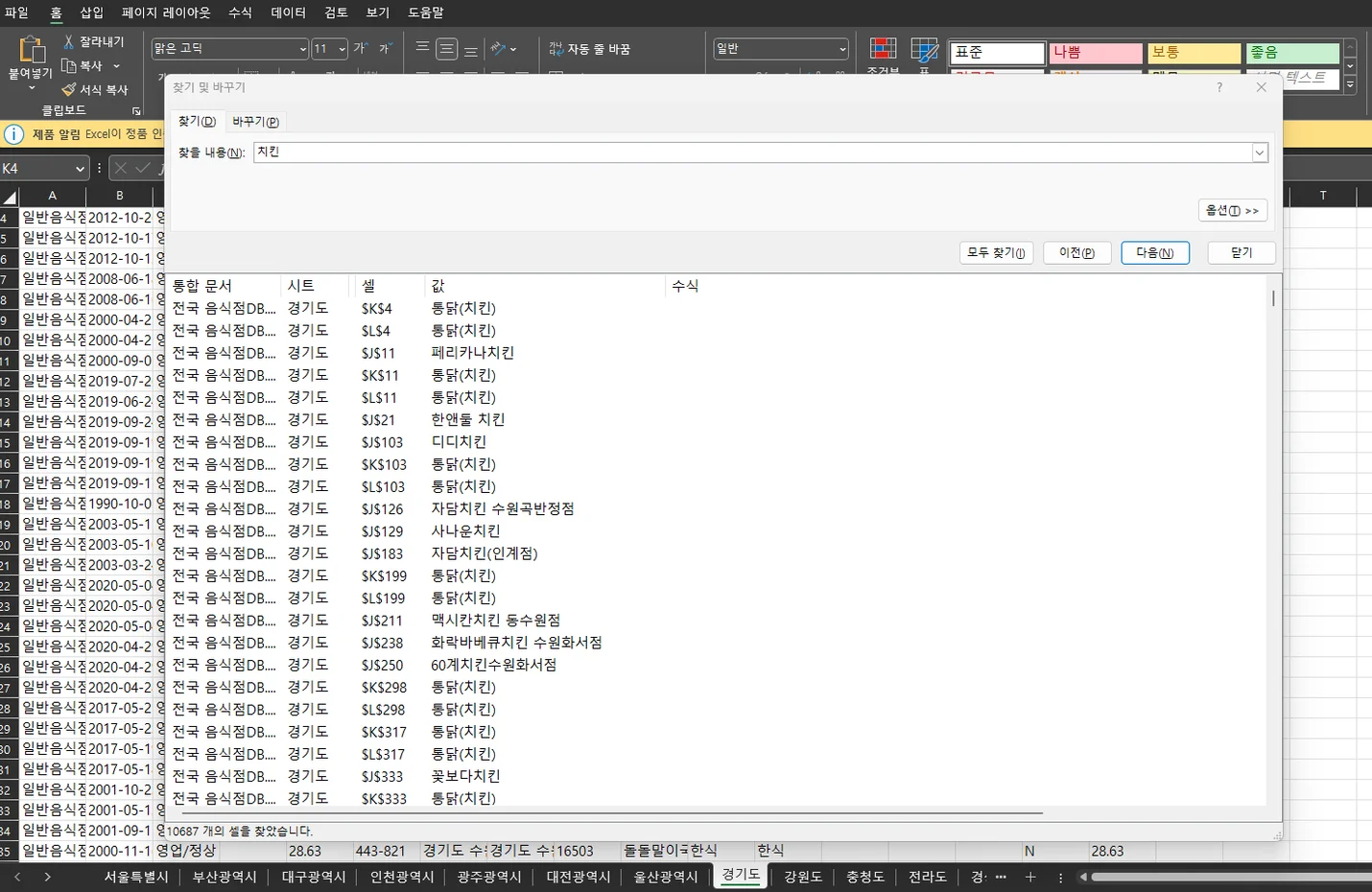Screen dimensions: 1372x892
Task: Select result row 페리카나치킨
Action: tap(718, 353)
